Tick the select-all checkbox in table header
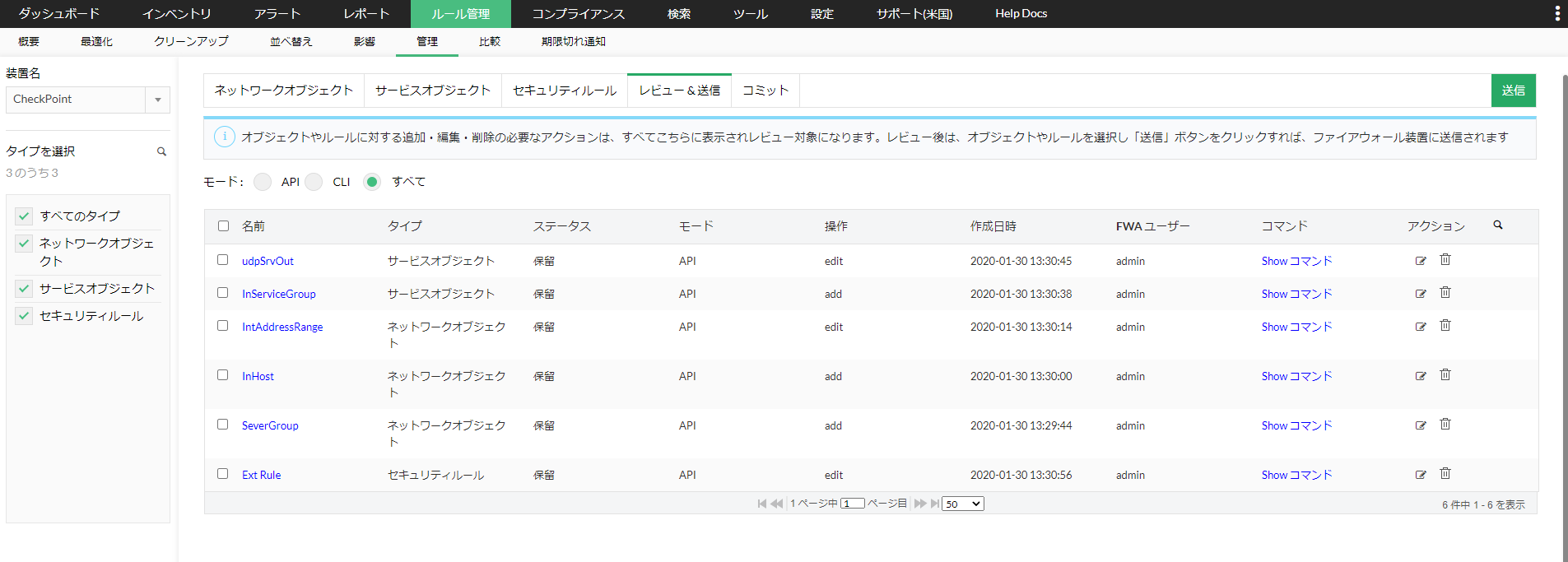This screenshot has width=1568, height=562. click(223, 226)
